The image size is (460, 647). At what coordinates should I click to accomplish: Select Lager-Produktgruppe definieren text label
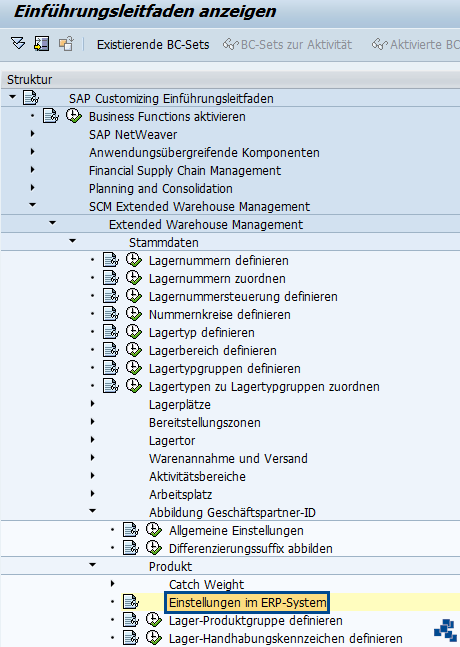click(256, 621)
